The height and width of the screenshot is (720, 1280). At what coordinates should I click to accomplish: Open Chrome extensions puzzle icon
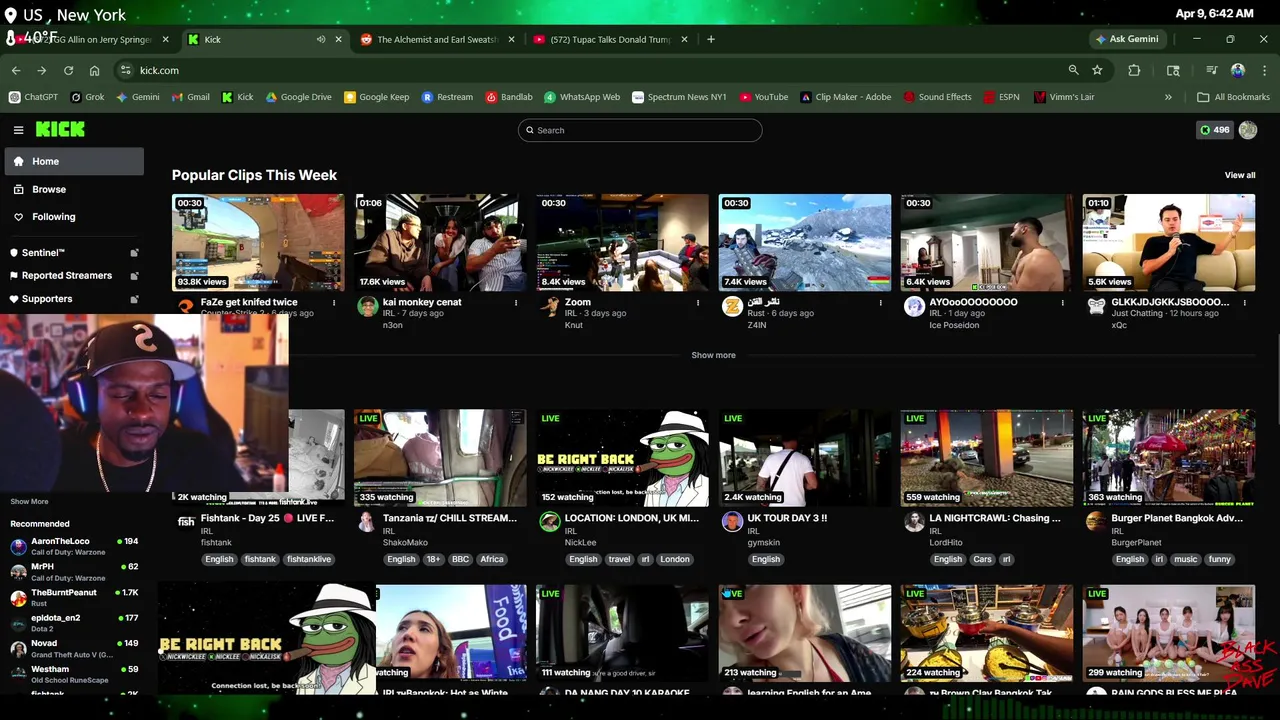coord(1134,70)
